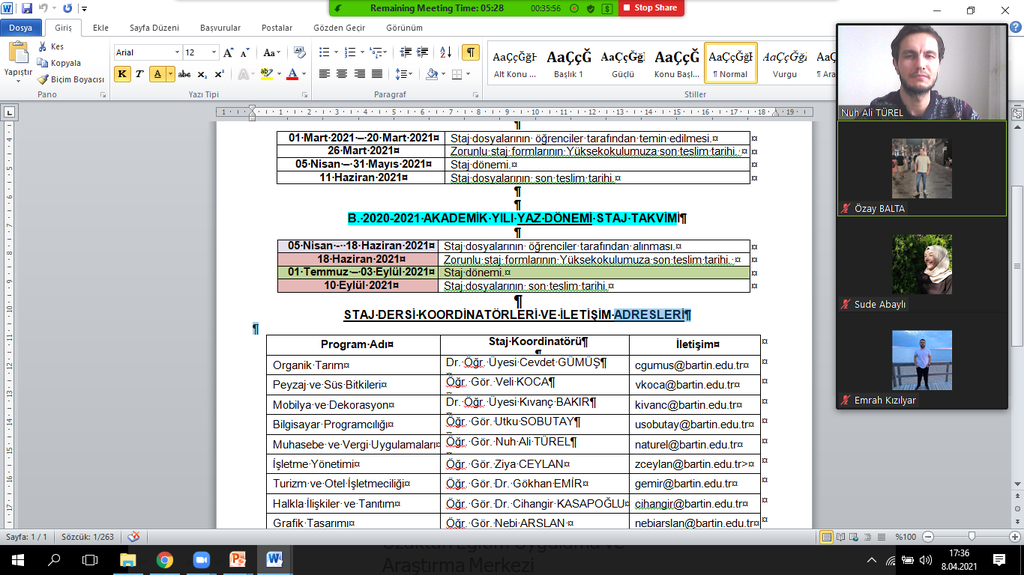The width and height of the screenshot is (1024, 575).
Task: Click the sort A-Z icon
Action: (444, 52)
